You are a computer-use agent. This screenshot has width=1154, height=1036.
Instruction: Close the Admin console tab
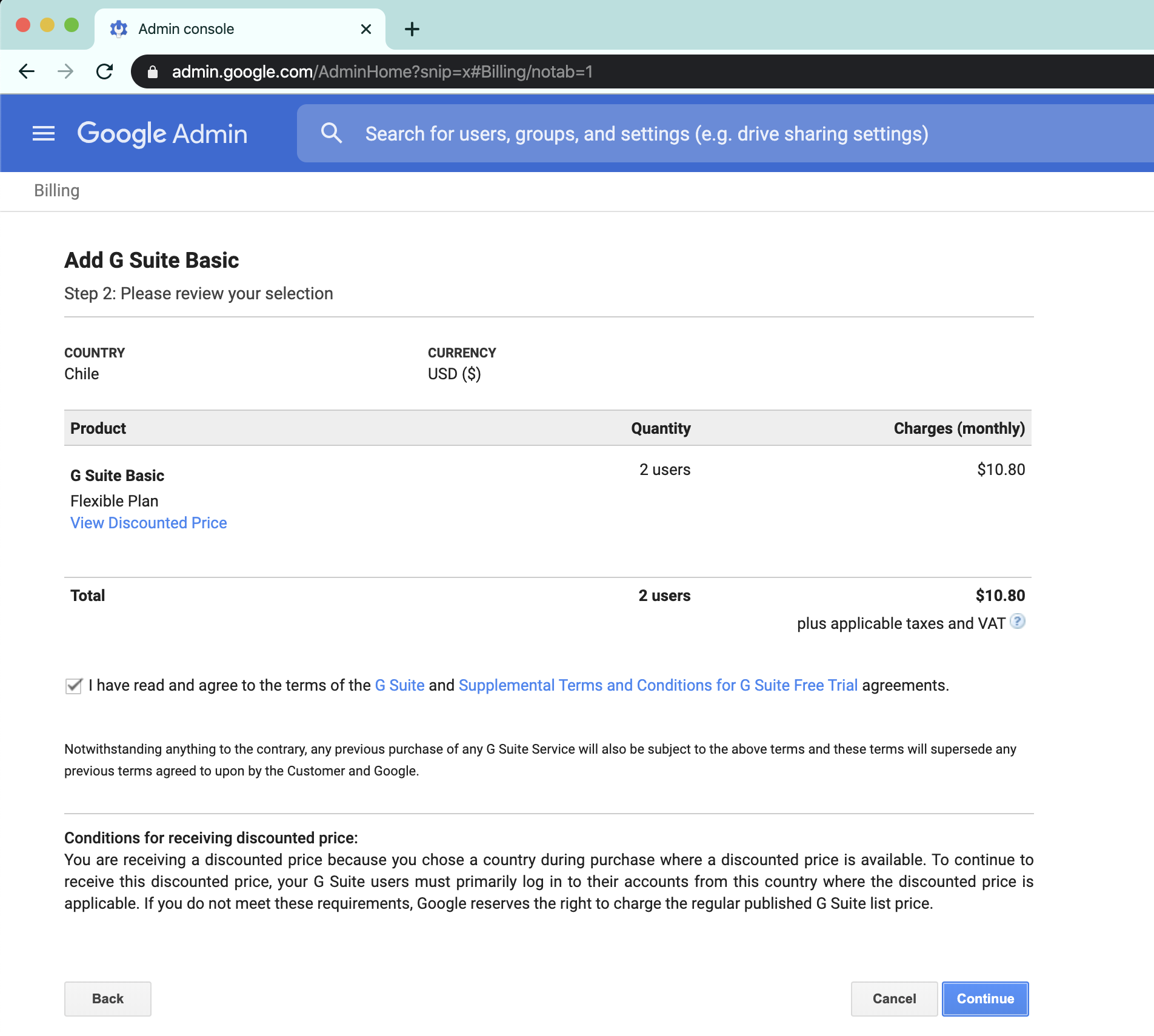click(365, 29)
